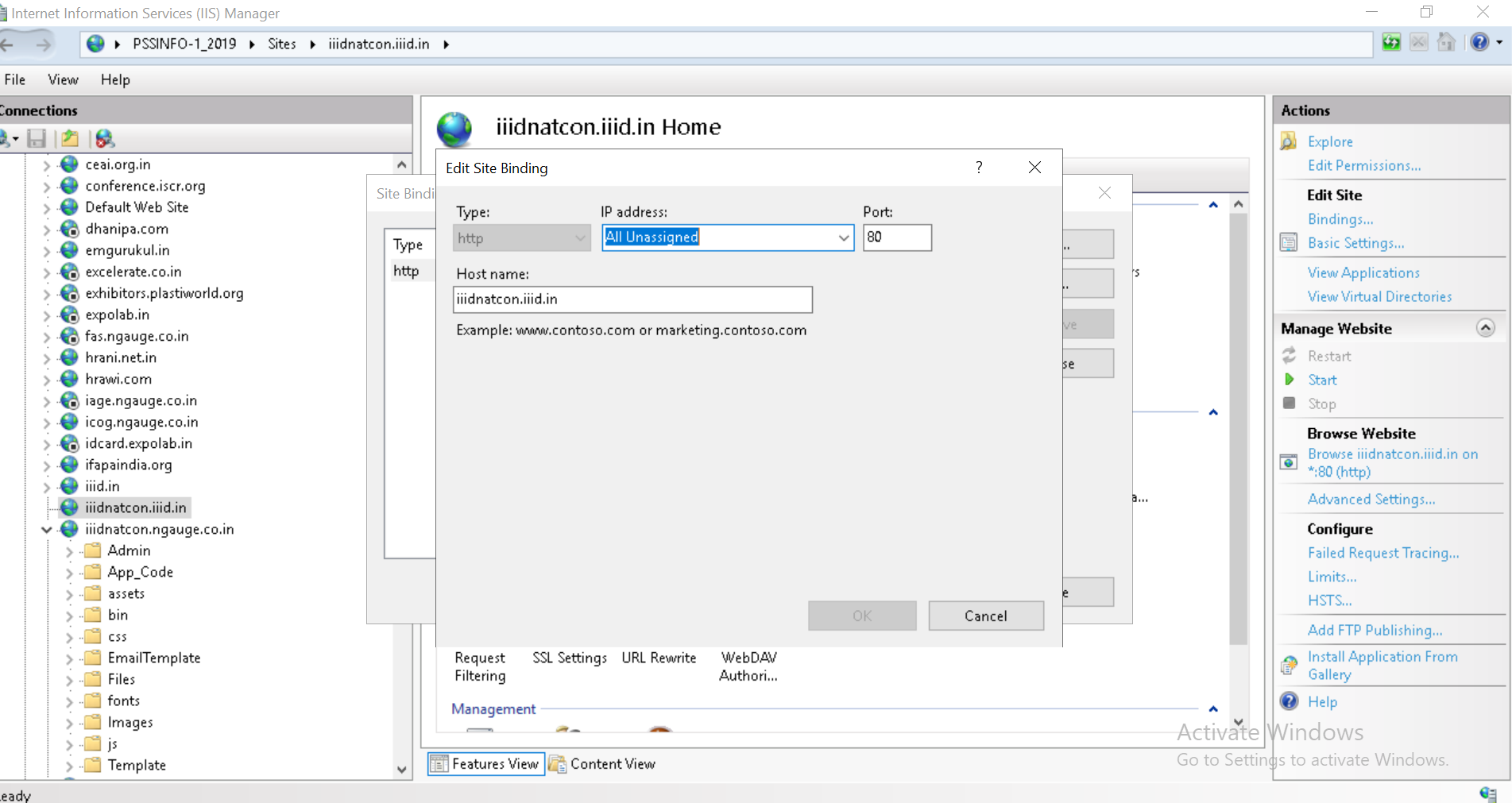This screenshot has width=1512, height=803.
Task: Click the Help icon beside the address bar
Action: point(1479,43)
